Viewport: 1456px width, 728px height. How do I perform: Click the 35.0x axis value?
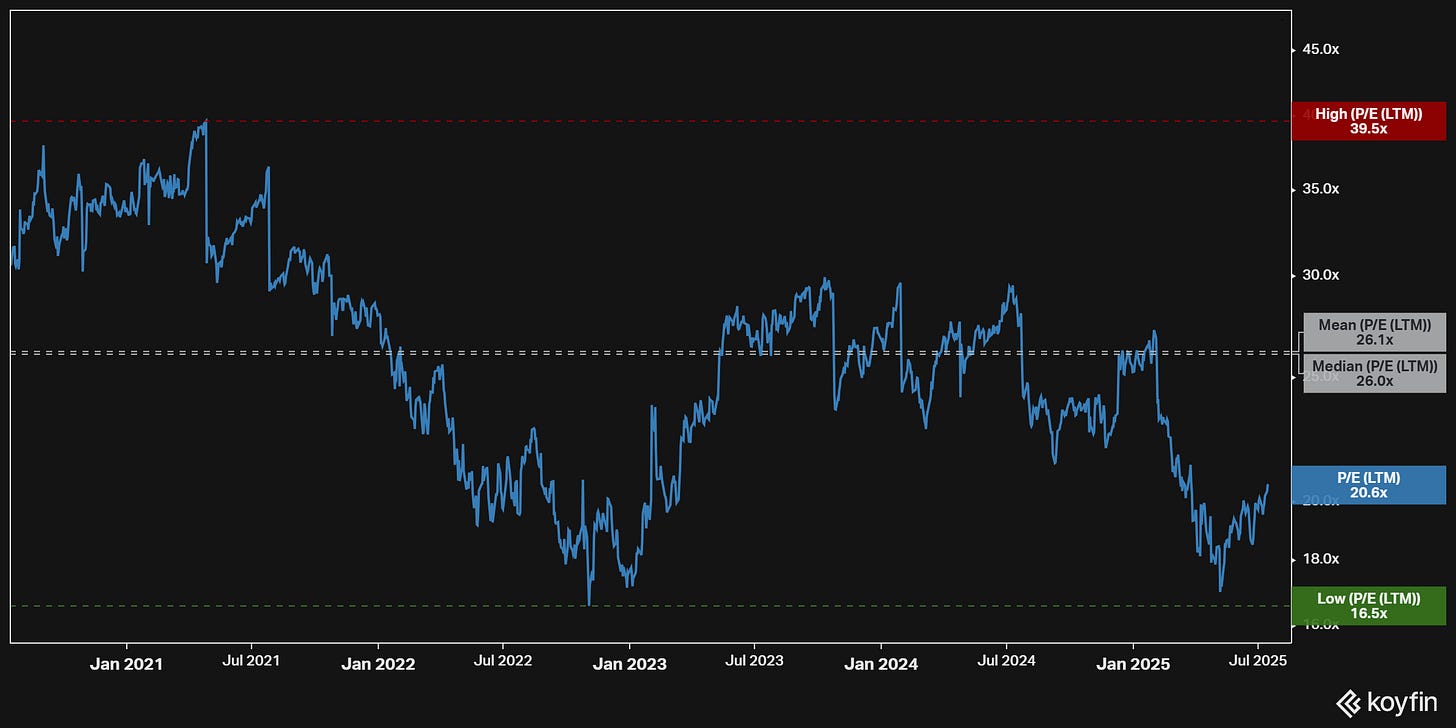click(x=1319, y=189)
